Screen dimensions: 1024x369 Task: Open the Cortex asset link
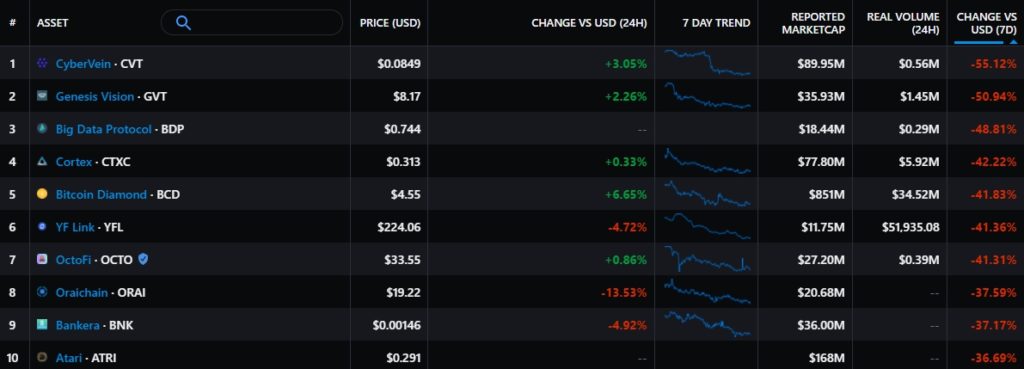pos(74,162)
